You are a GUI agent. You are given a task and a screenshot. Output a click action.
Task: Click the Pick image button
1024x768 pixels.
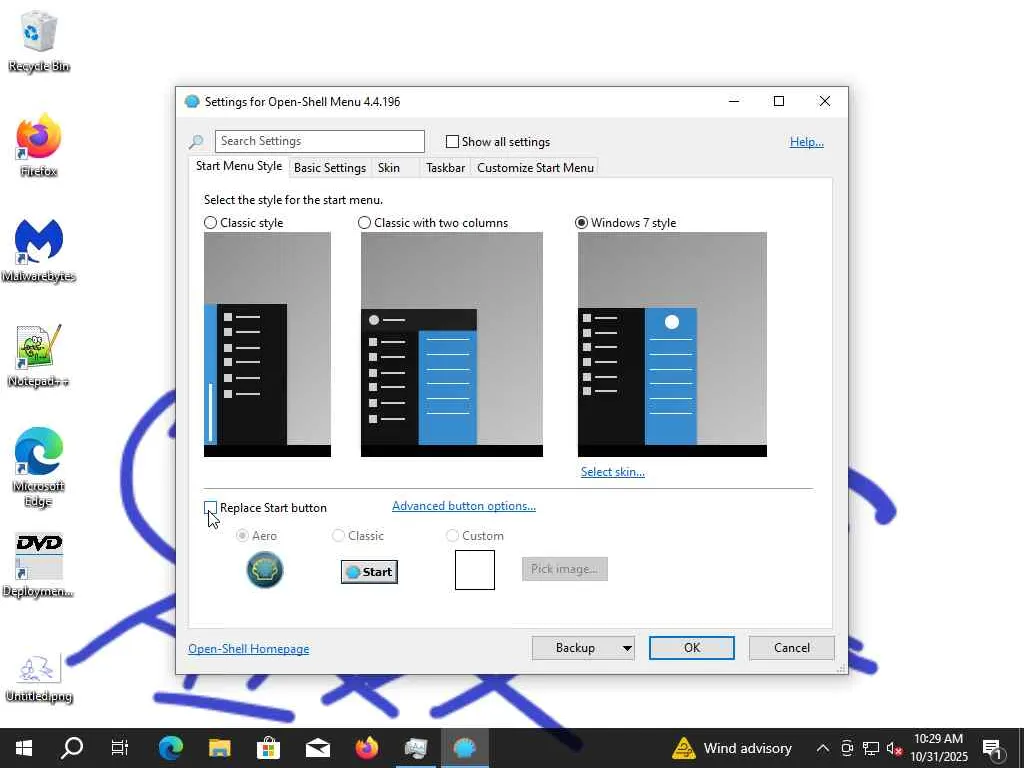point(564,569)
